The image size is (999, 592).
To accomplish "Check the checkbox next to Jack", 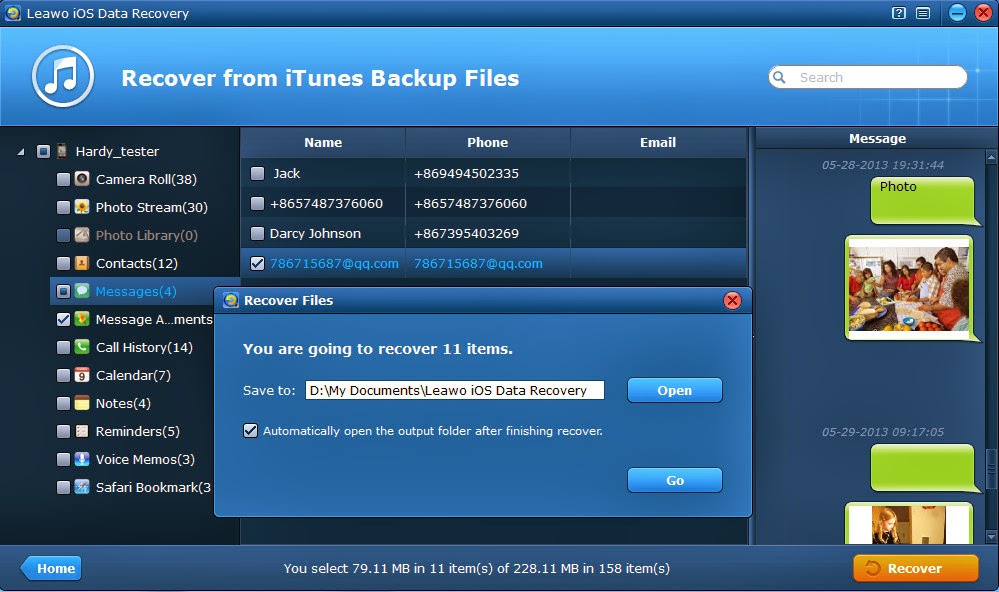I will [x=256, y=172].
